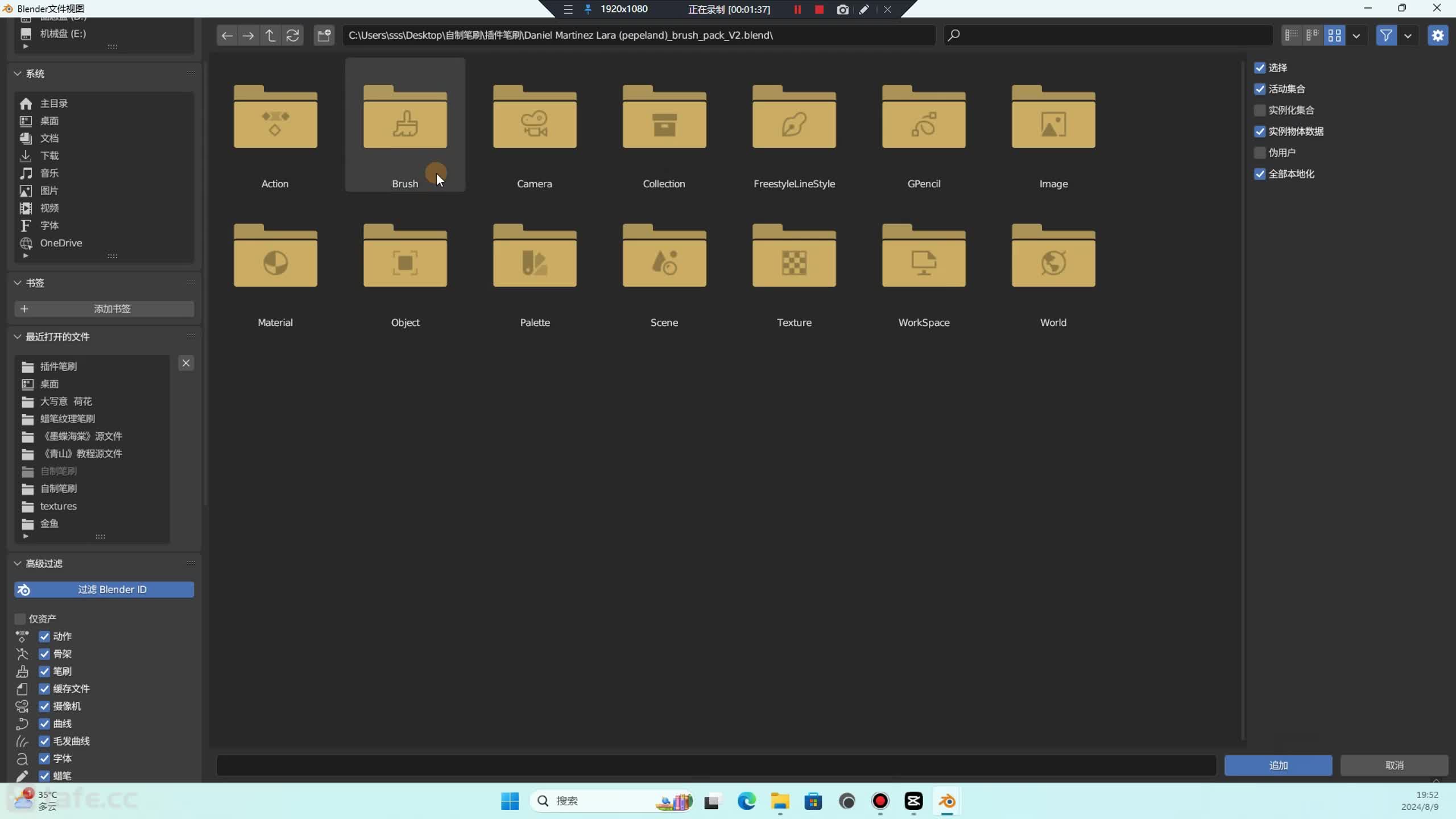The image size is (1456, 819).
Task: Toggle the file filter funnel icon
Action: point(1386,35)
